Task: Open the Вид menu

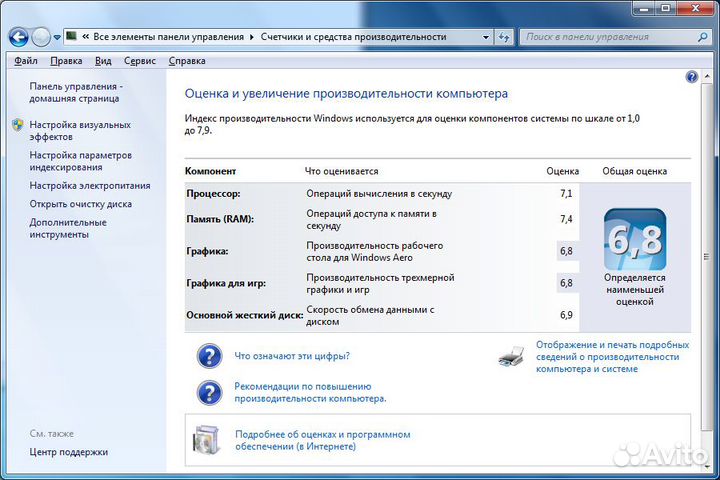Action: 103,61
